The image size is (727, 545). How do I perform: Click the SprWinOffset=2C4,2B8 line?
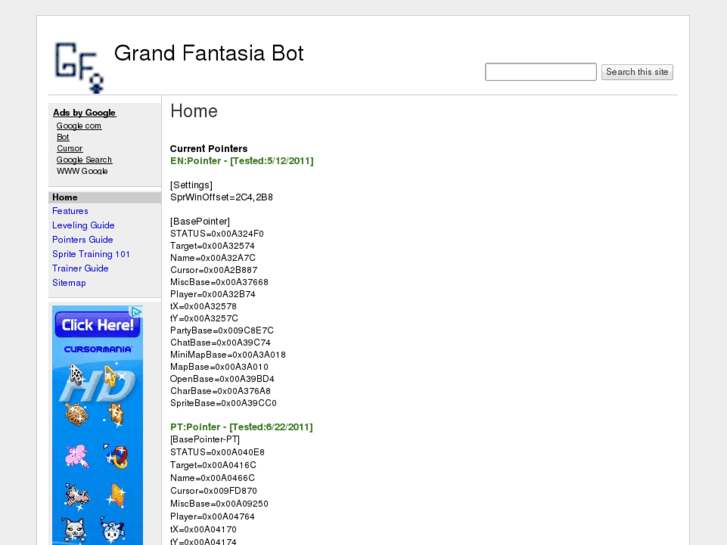[x=222, y=197]
